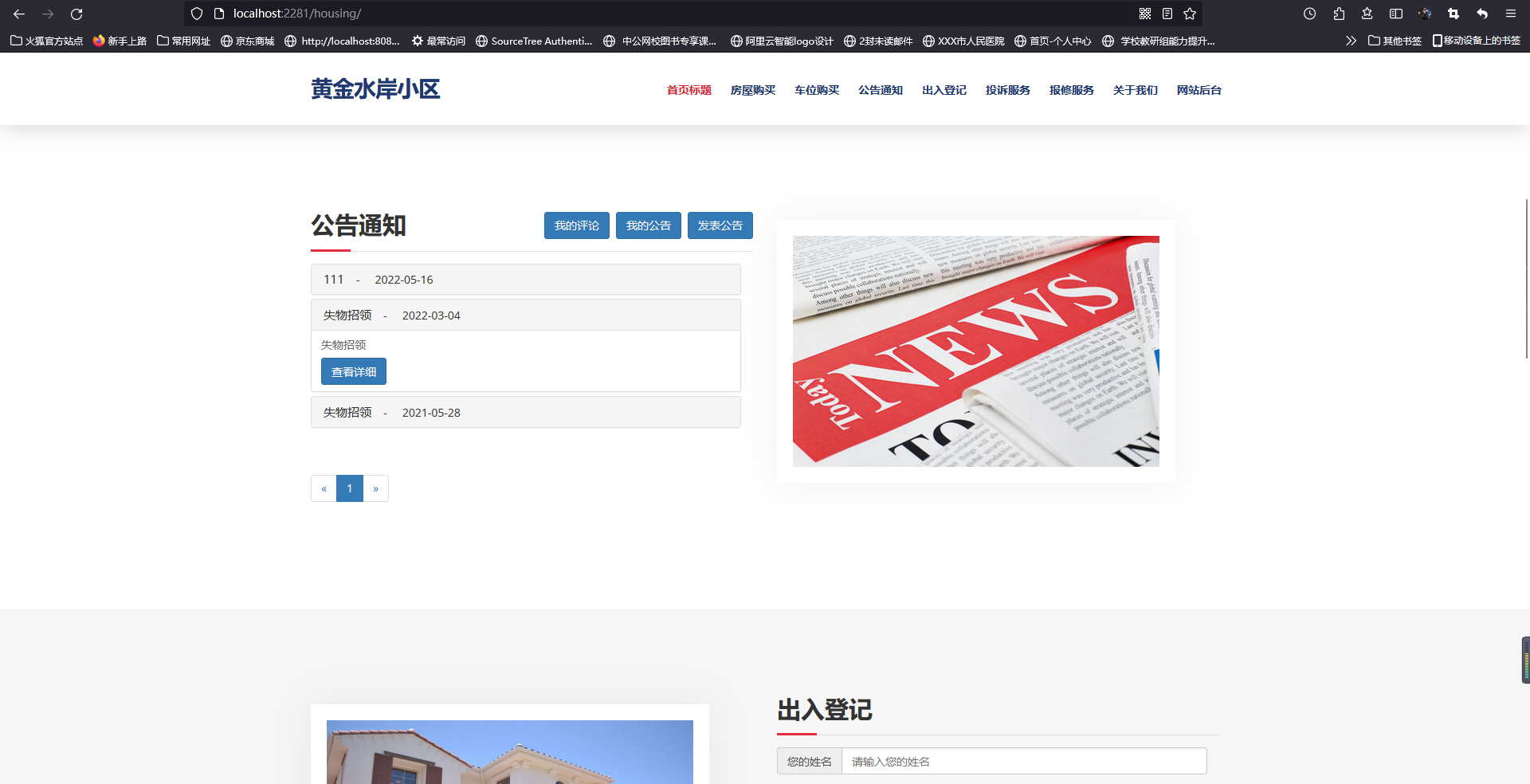Open the tracking protection shield panel
1530x784 pixels.
(x=196, y=14)
